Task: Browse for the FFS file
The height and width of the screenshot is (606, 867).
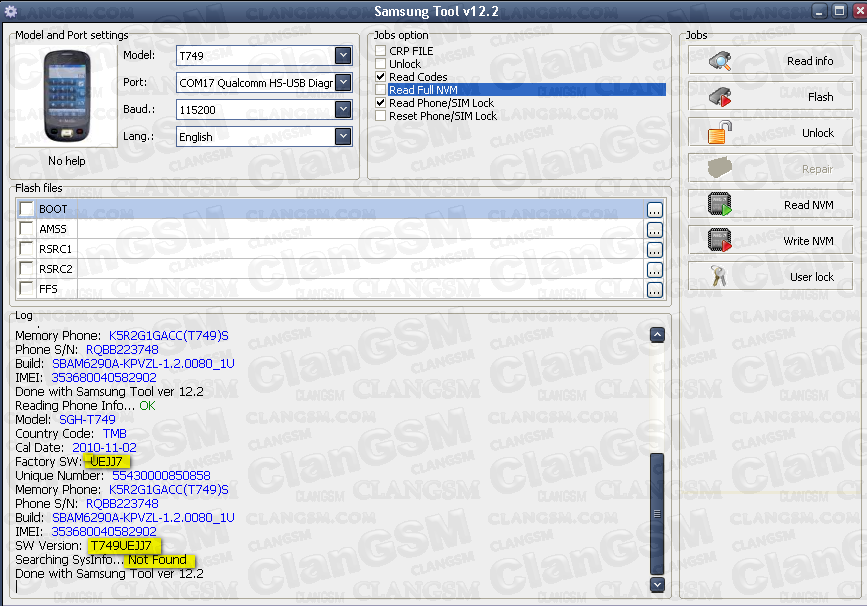Action: tap(655, 290)
